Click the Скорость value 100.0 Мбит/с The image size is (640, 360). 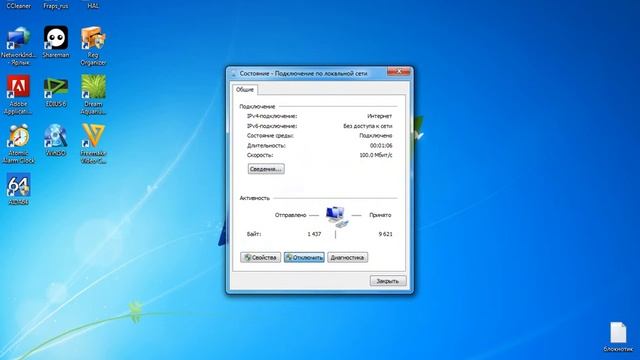pyautogui.click(x=376, y=156)
